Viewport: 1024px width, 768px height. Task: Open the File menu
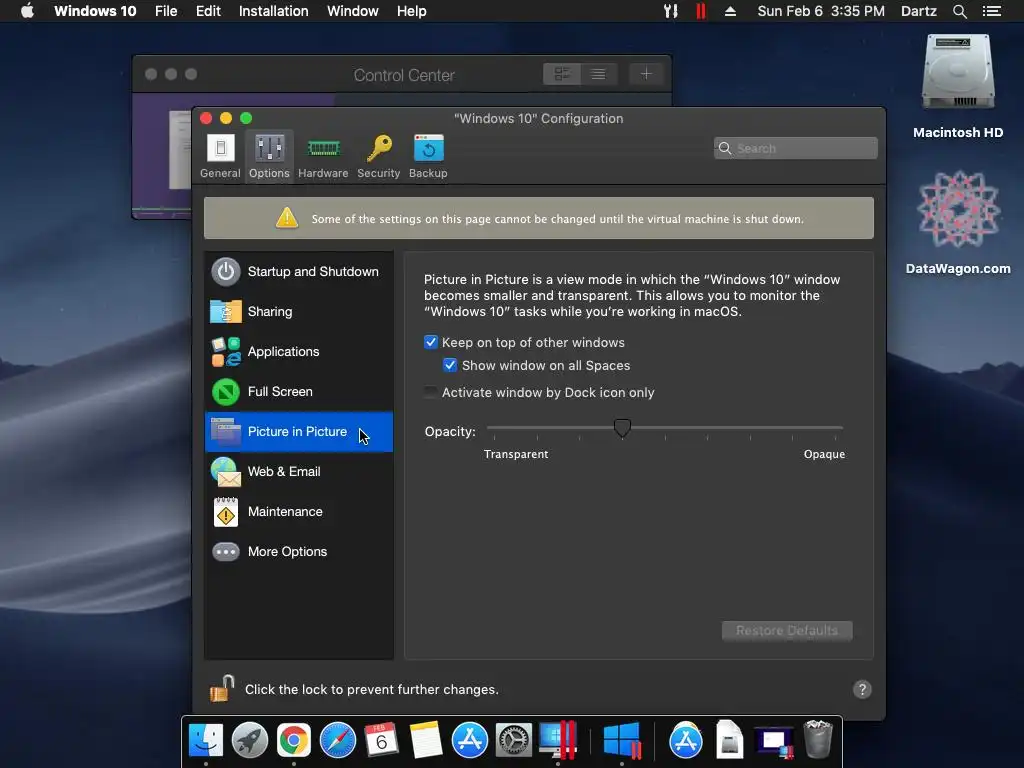pos(166,11)
